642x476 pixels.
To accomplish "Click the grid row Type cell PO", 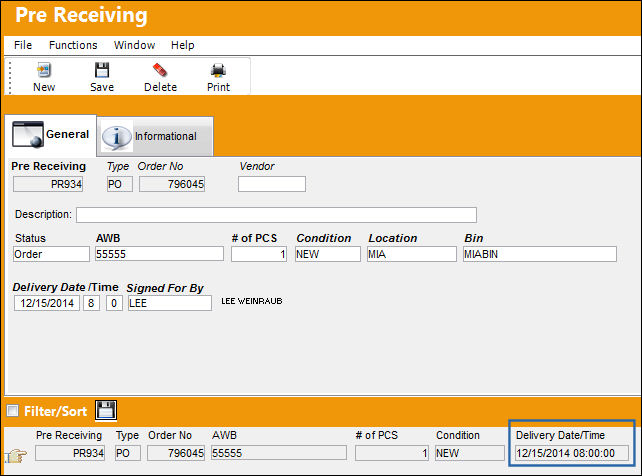I will click(x=128, y=453).
